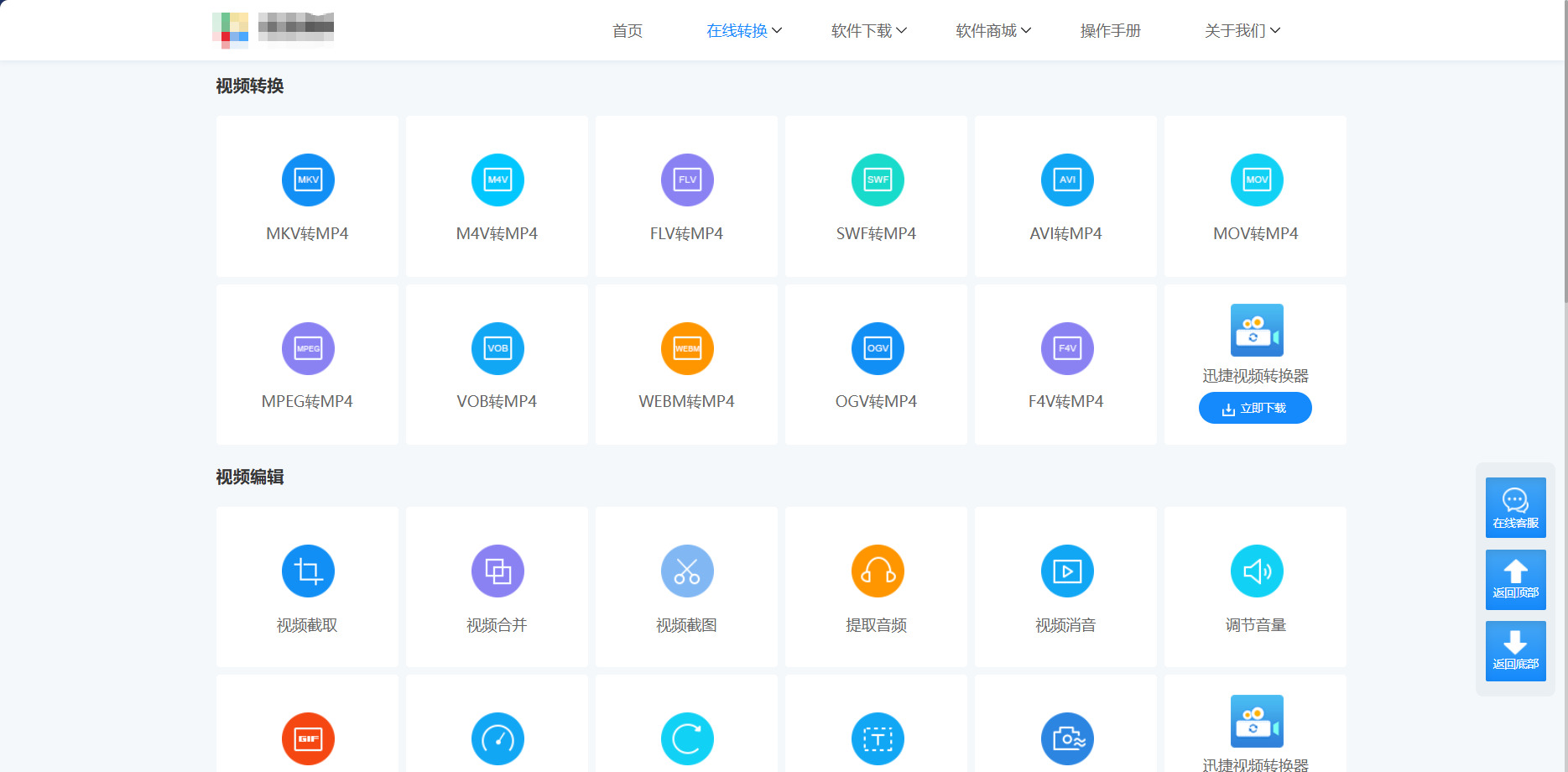The width and height of the screenshot is (1568, 772).
Task: Expand the 在线转换 dropdown menu
Action: (744, 31)
